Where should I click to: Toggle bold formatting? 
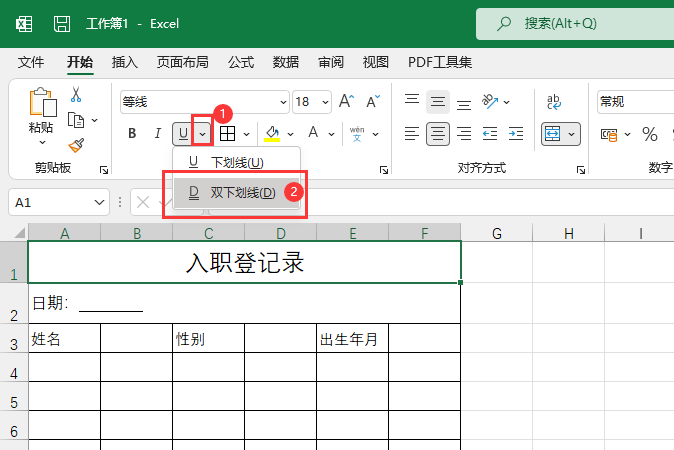(x=132, y=134)
